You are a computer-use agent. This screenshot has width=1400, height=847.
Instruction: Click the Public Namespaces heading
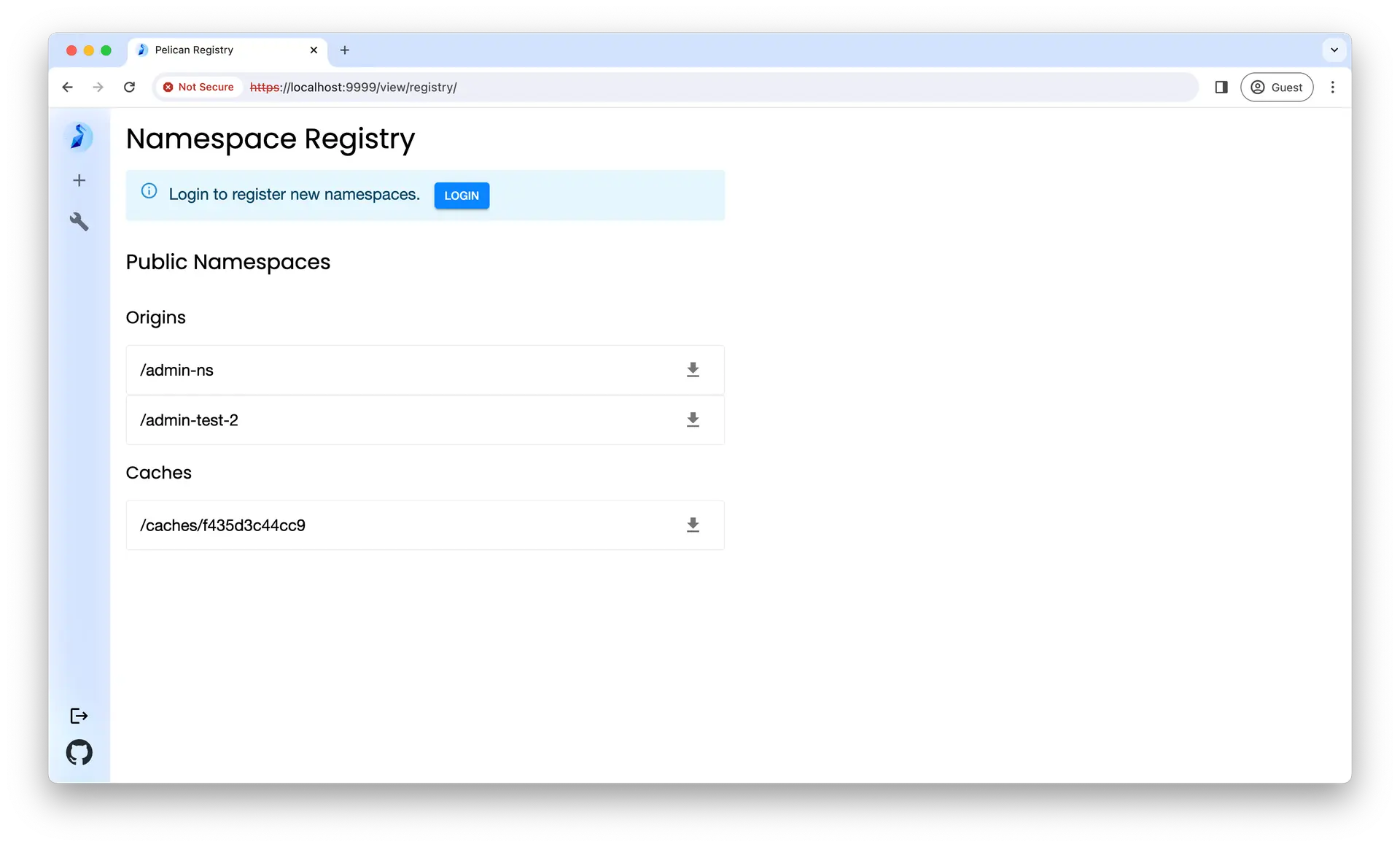click(228, 262)
